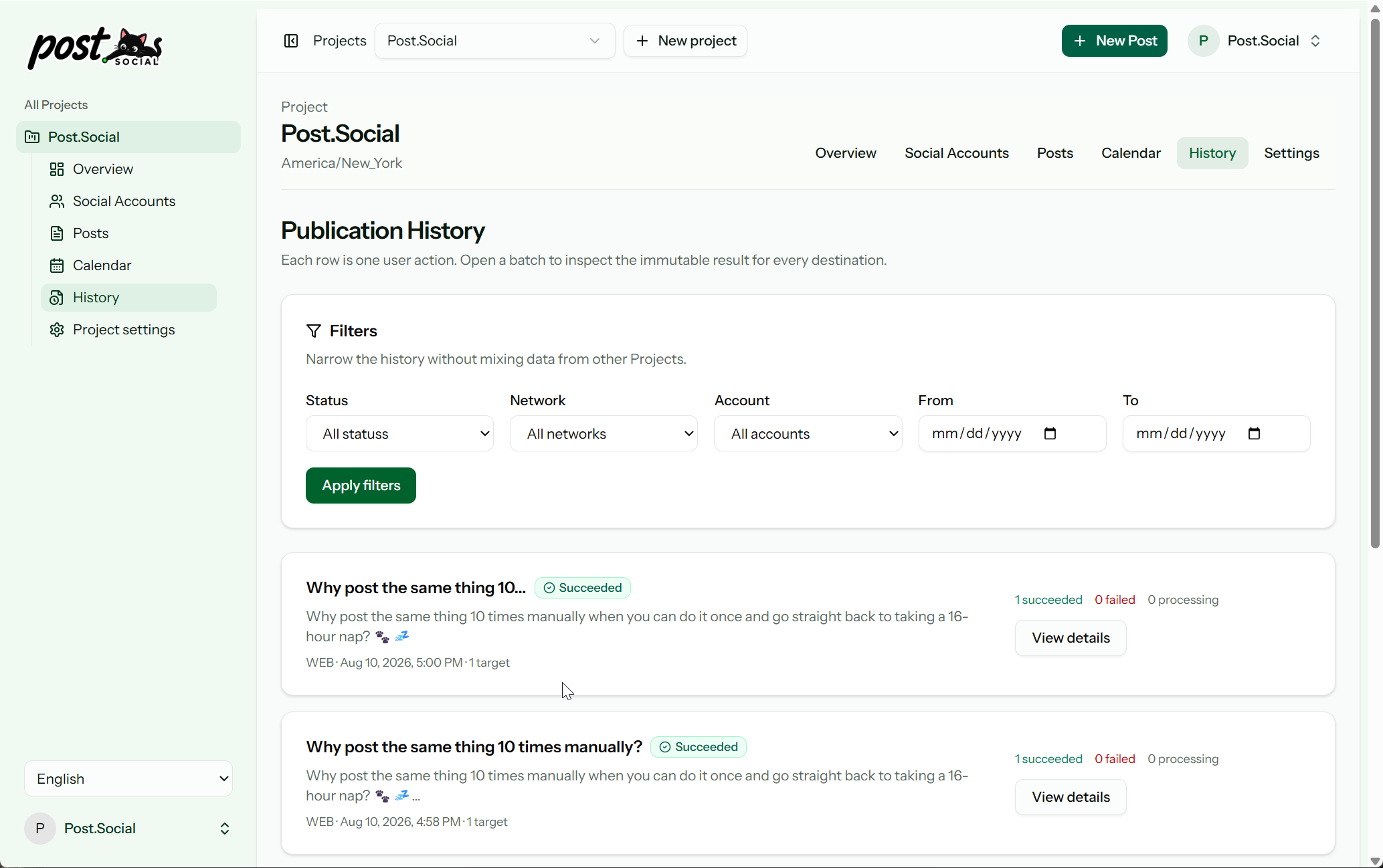Open Overview in the sidebar

pyautogui.click(x=128, y=169)
